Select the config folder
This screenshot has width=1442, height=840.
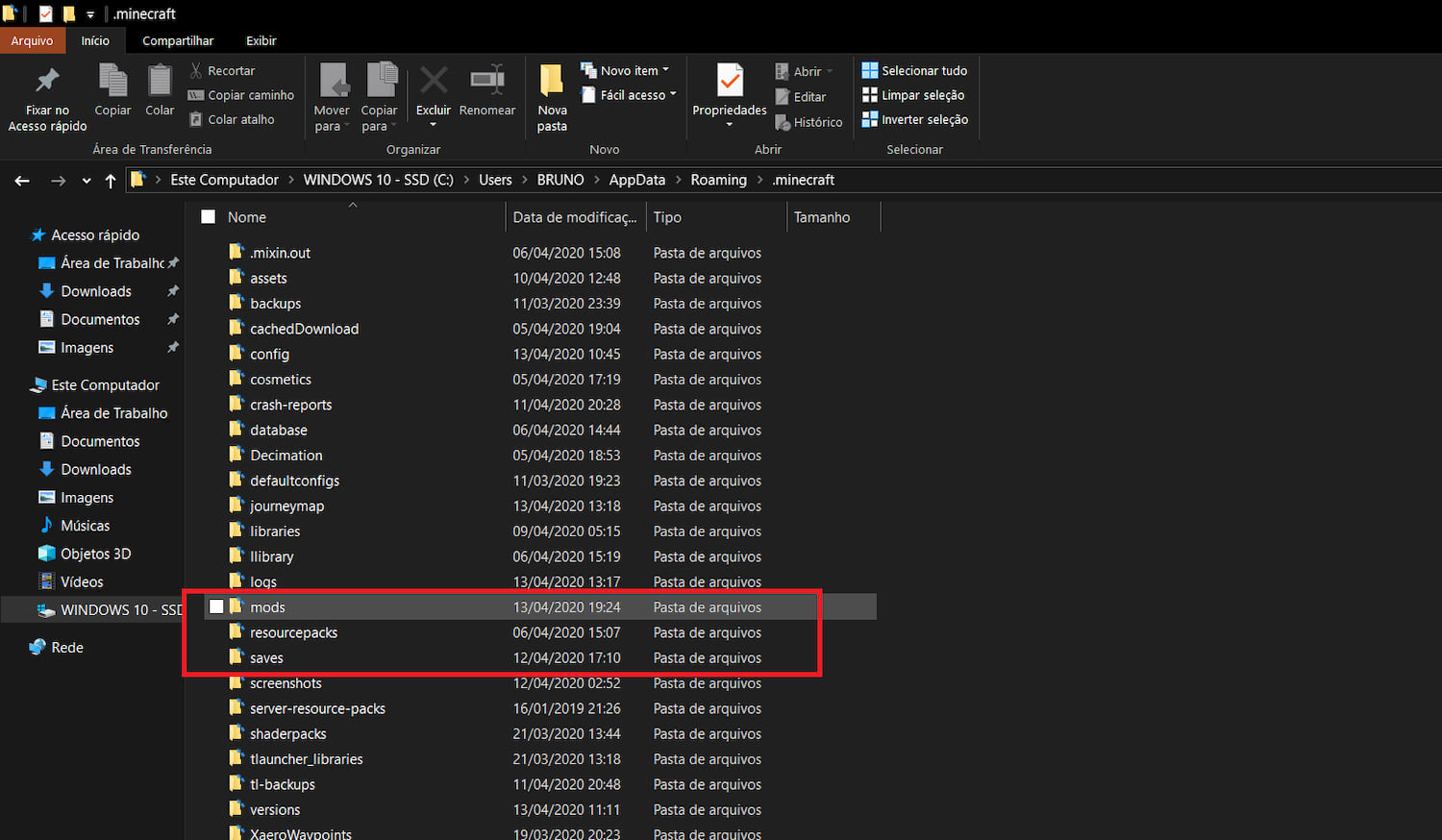click(269, 354)
